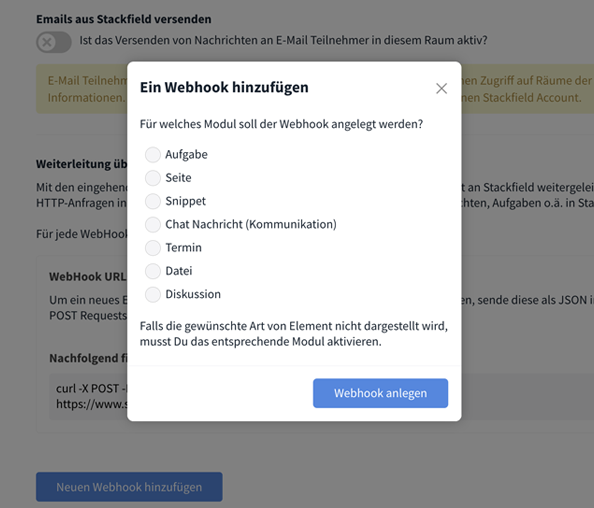Click the Diskussion label text
Image resolution: width=594 pixels, height=508 pixels.
click(x=193, y=294)
